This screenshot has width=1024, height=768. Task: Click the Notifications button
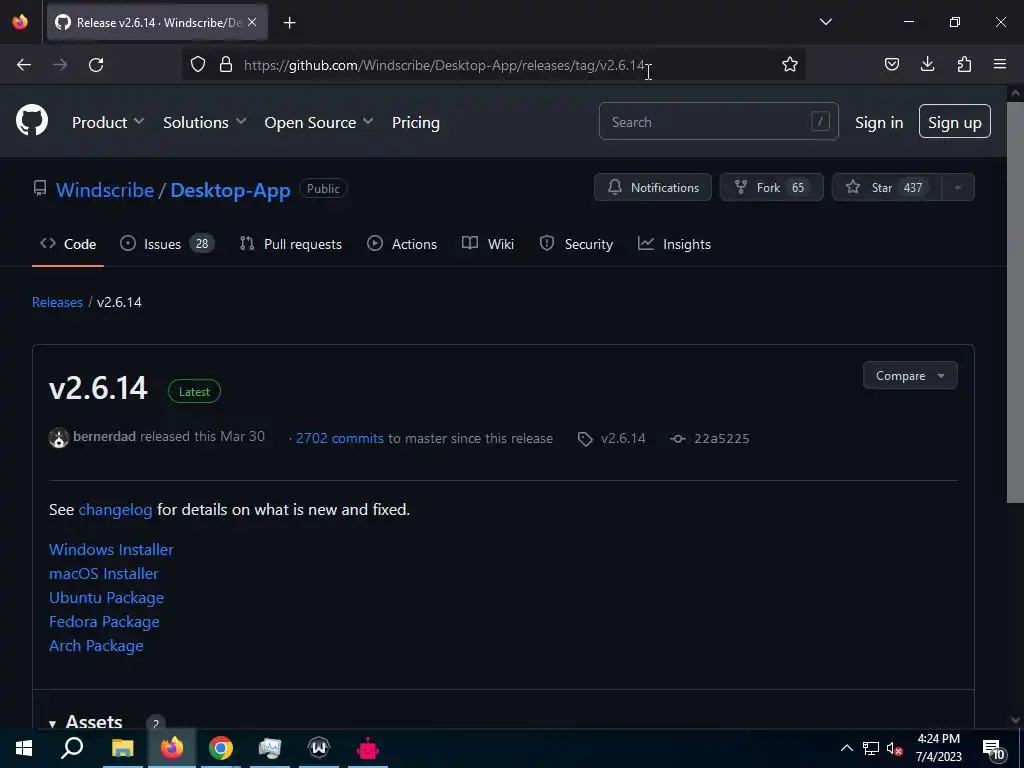point(652,187)
